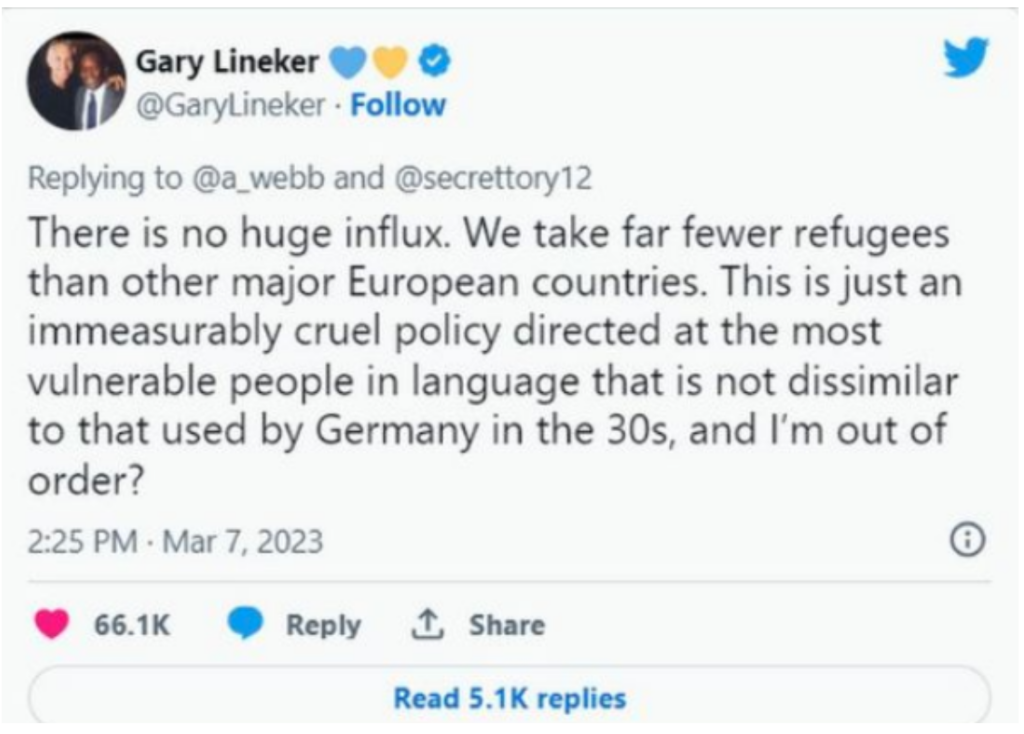Follow the Gary Lineker account
Image resolution: width=1024 pixels, height=734 pixels.
[398, 105]
